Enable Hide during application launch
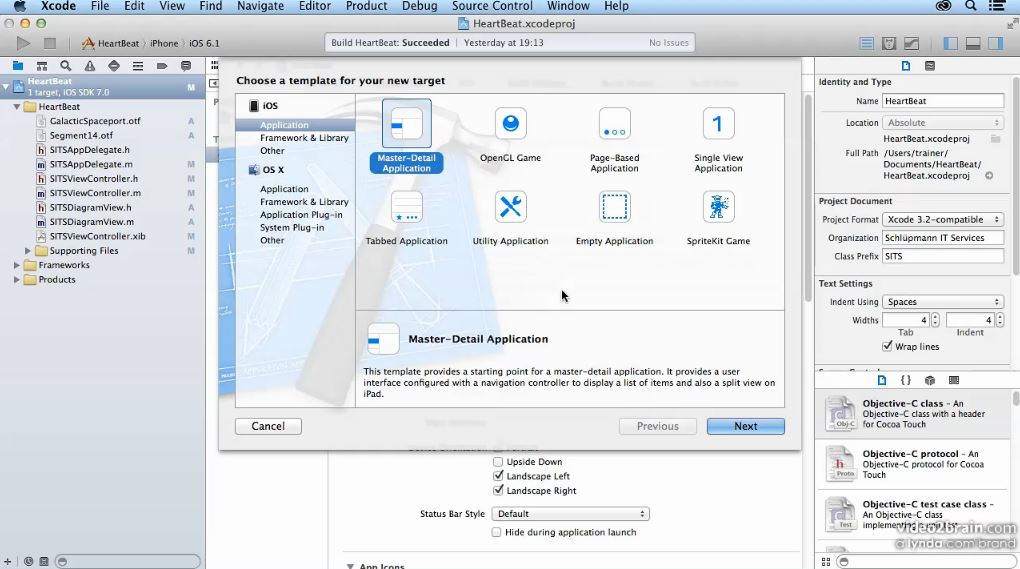Image resolution: width=1020 pixels, height=569 pixels. tap(496, 532)
